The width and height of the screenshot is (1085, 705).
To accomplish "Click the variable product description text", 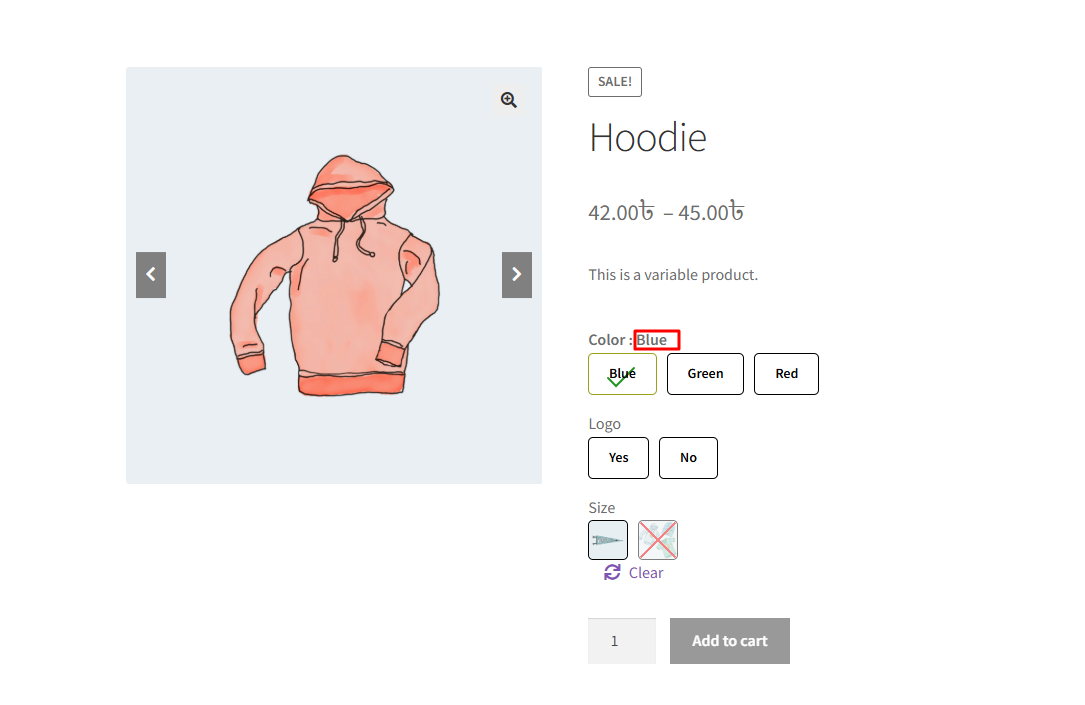I will 673,275.
